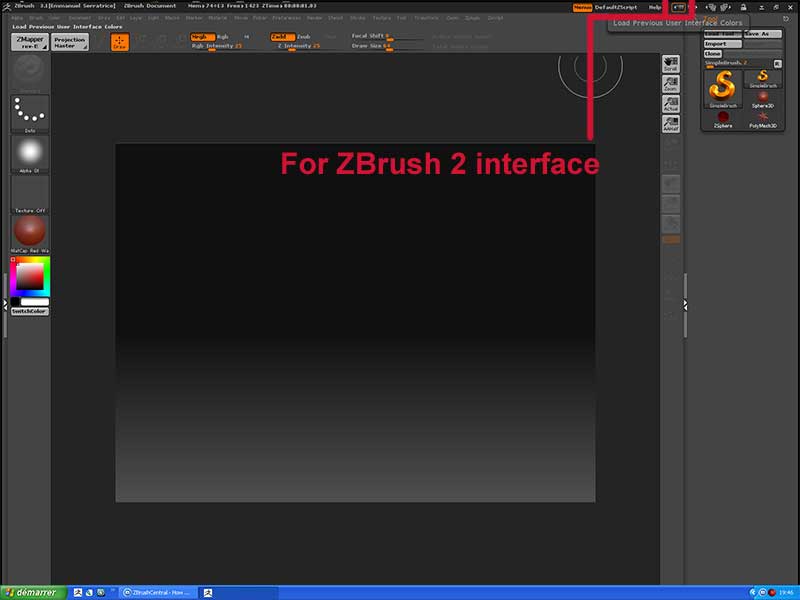Image resolution: width=800 pixels, height=600 pixels.
Task: Select the Sphere3D tool
Action: 763,97
